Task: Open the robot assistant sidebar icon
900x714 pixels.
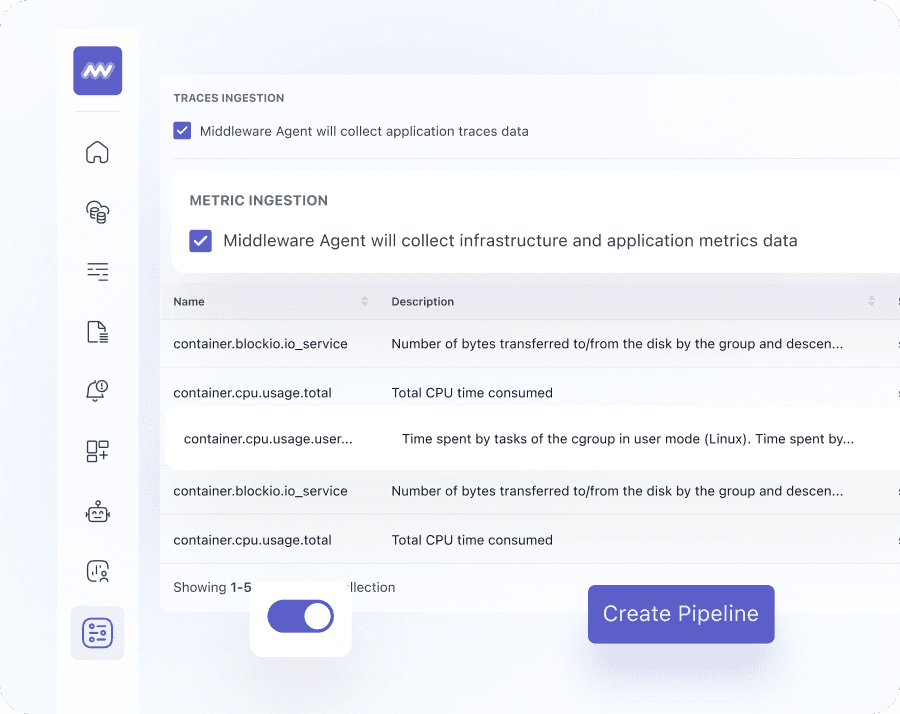Action: tap(98, 511)
